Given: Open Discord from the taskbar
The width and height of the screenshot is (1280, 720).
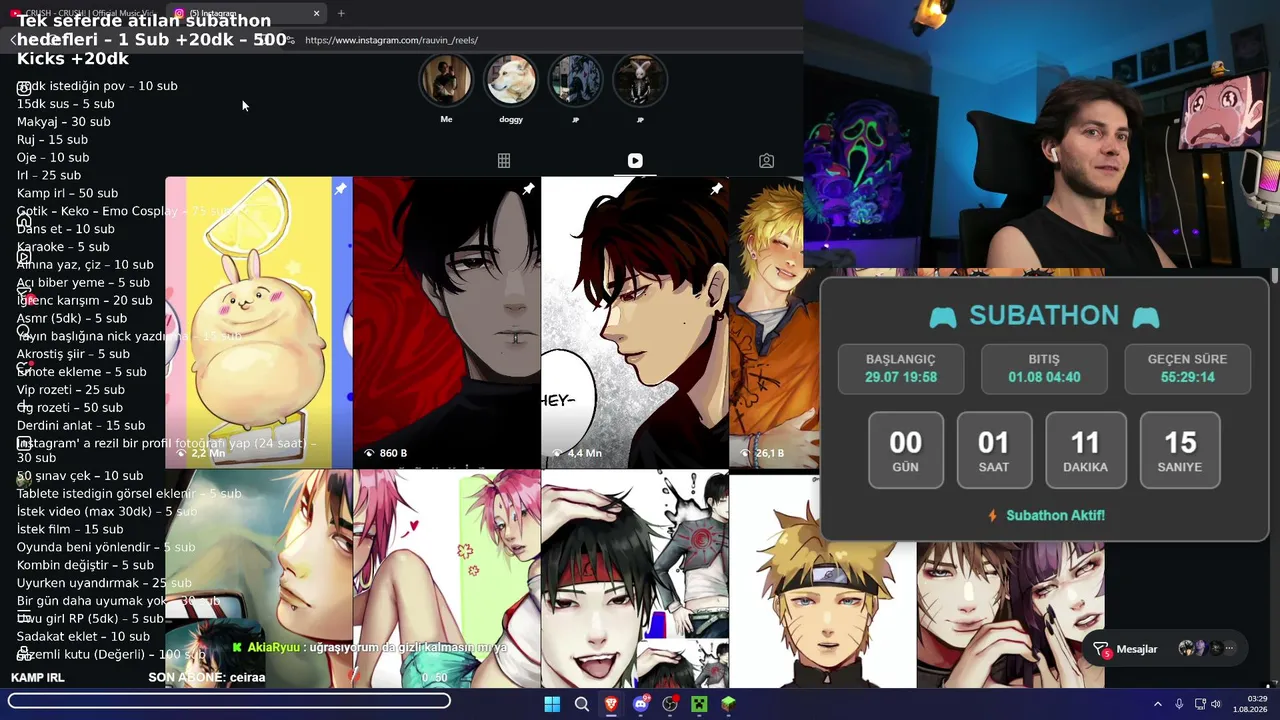Looking at the screenshot, I should coord(641,704).
